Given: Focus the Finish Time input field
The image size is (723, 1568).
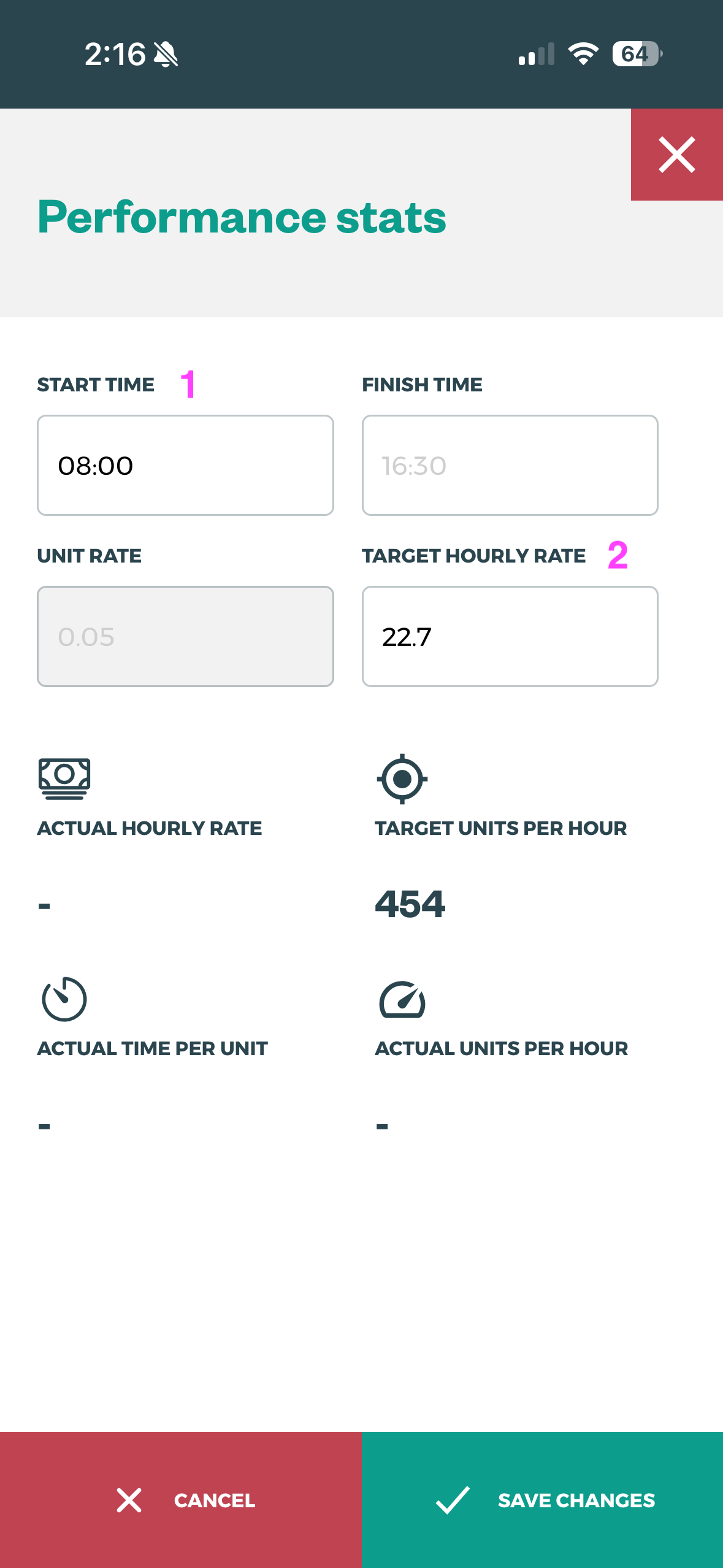Looking at the screenshot, I should [510, 466].
